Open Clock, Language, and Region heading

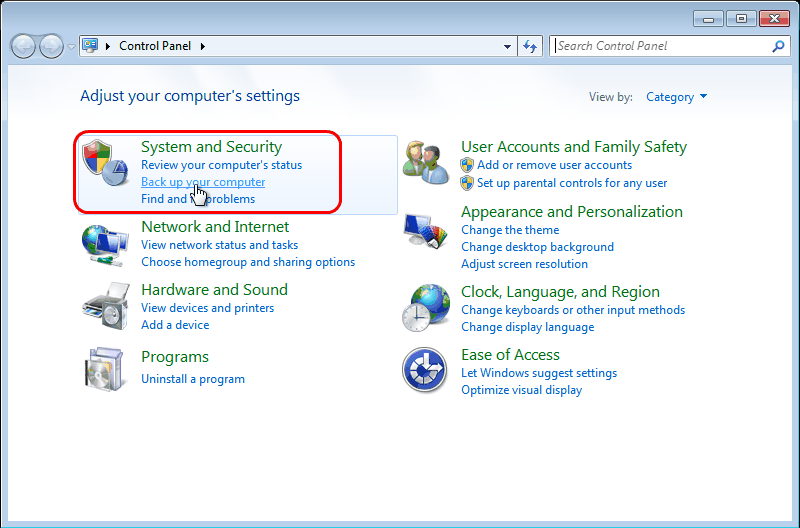[x=560, y=292]
